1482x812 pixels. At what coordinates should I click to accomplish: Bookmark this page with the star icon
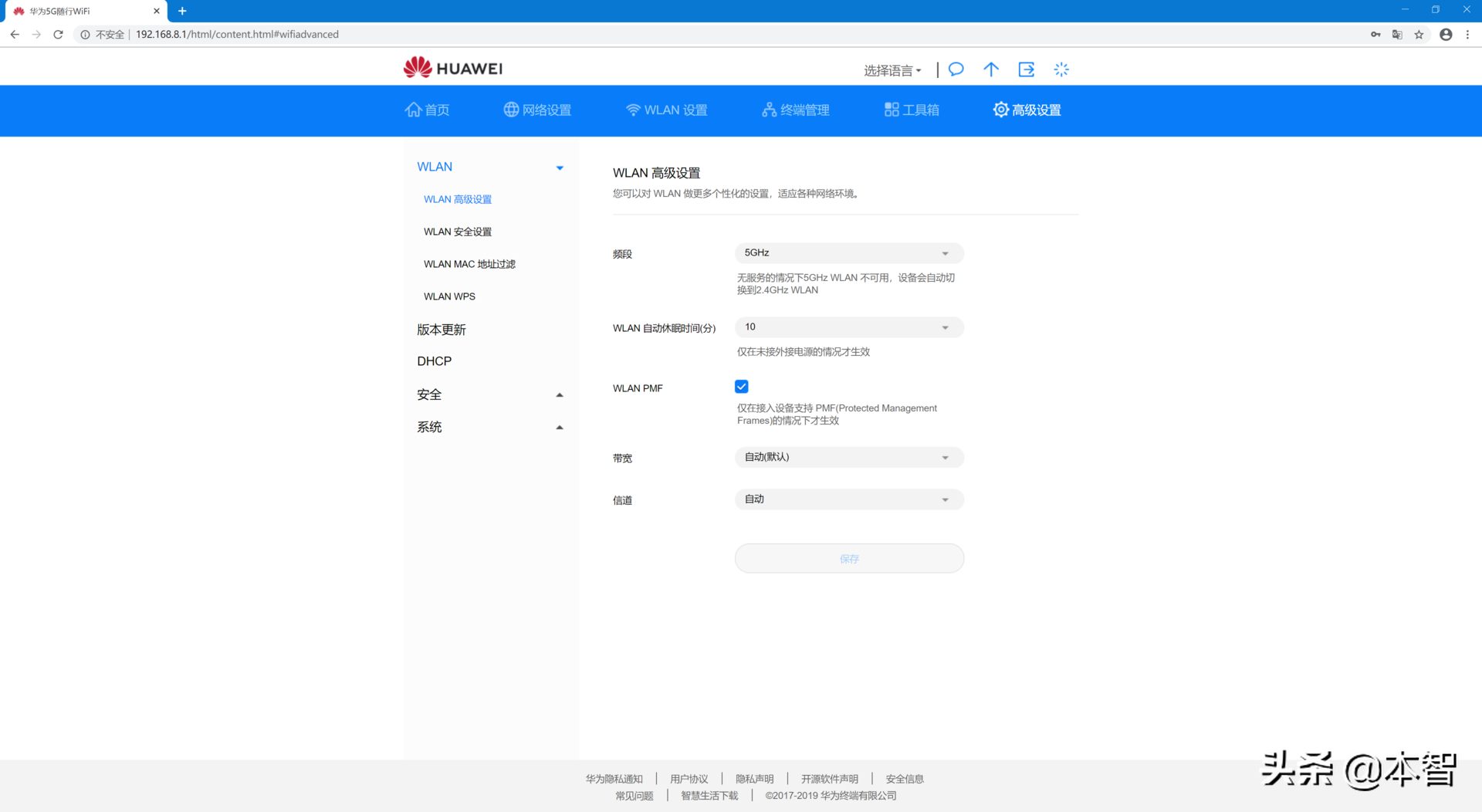[x=1419, y=34]
